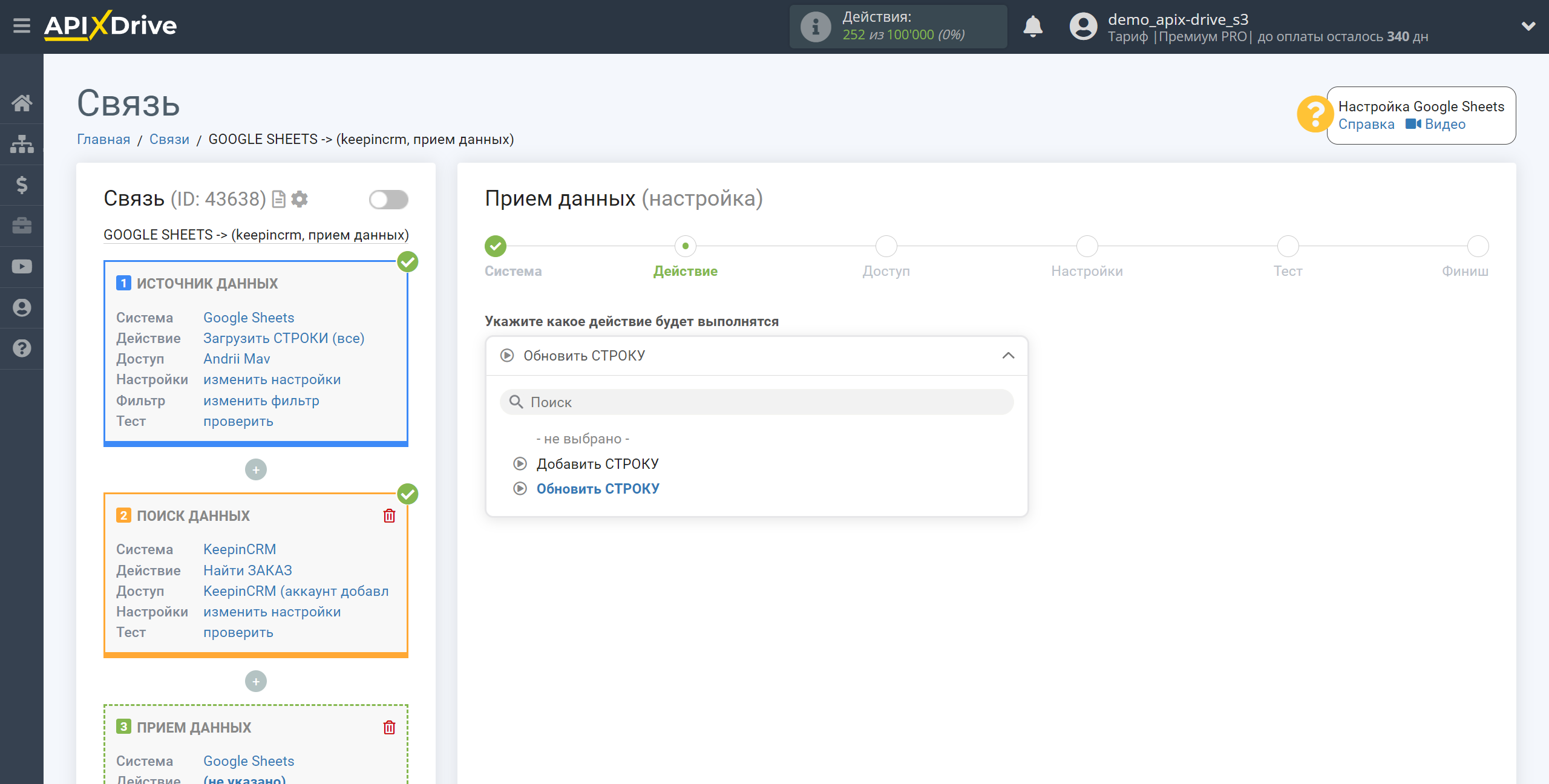
Task: Go to Финиш step
Action: point(1478,246)
